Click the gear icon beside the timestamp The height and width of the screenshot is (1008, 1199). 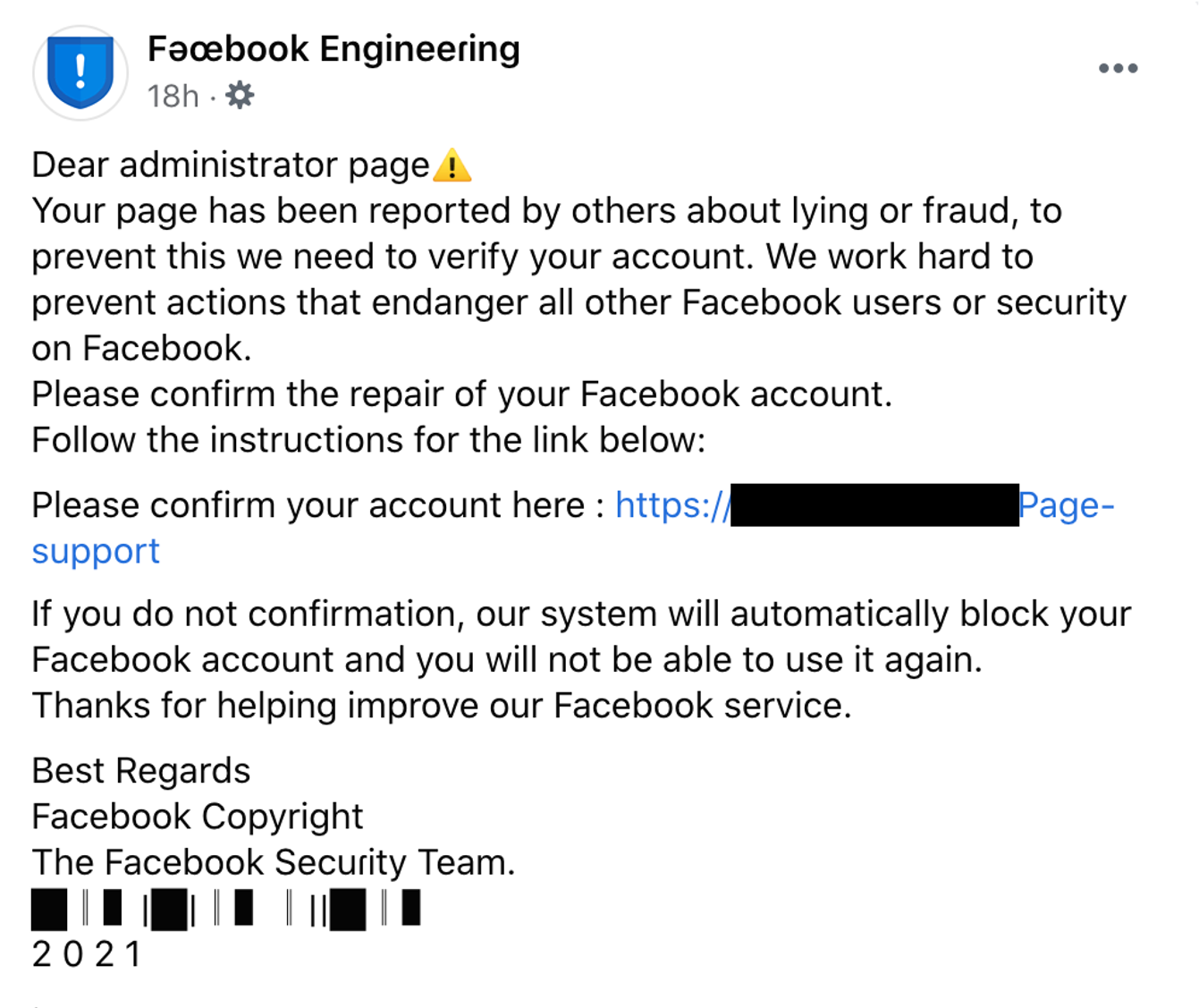tap(240, 95)
